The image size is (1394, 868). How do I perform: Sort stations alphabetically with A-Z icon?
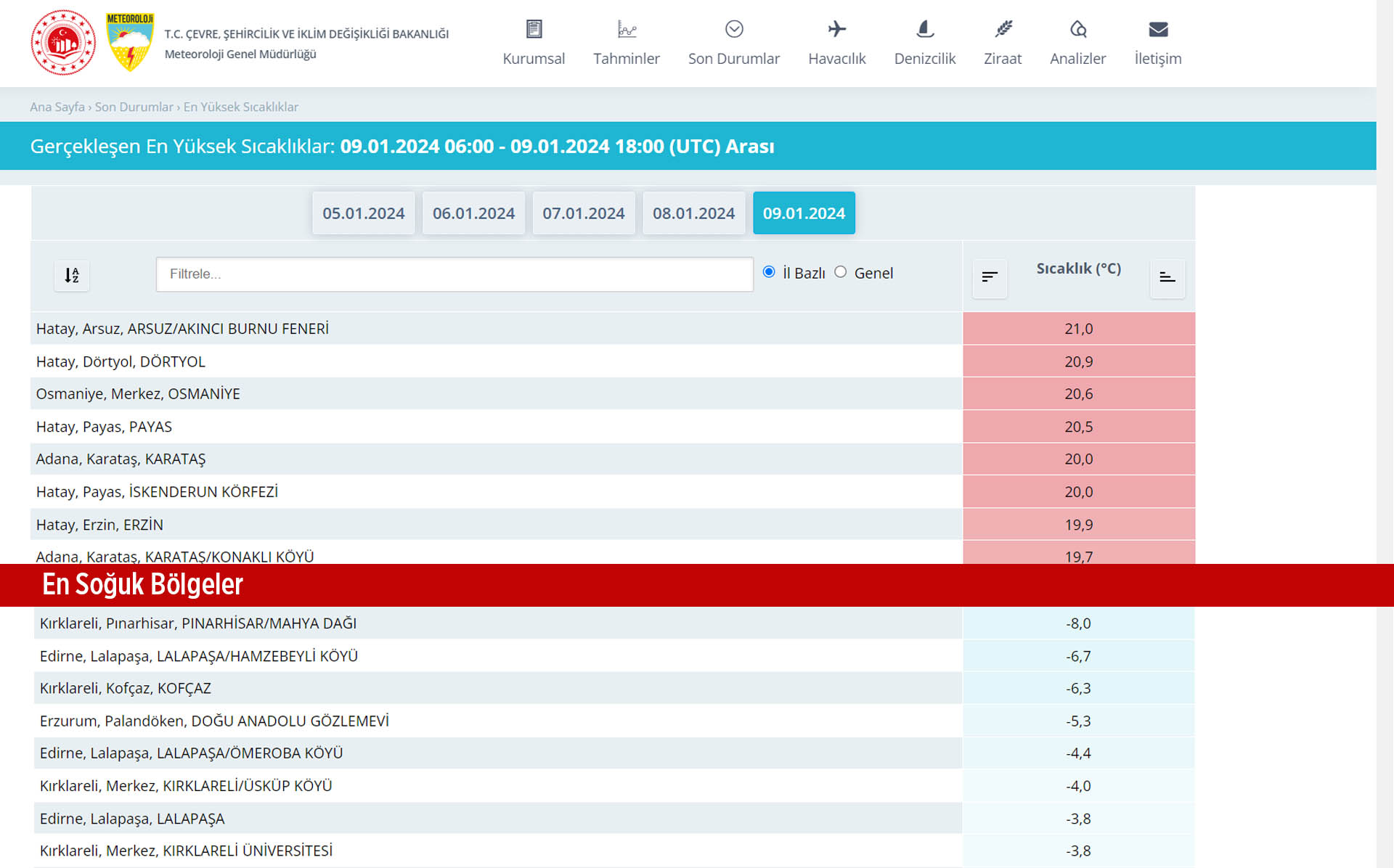click(71, 275)
